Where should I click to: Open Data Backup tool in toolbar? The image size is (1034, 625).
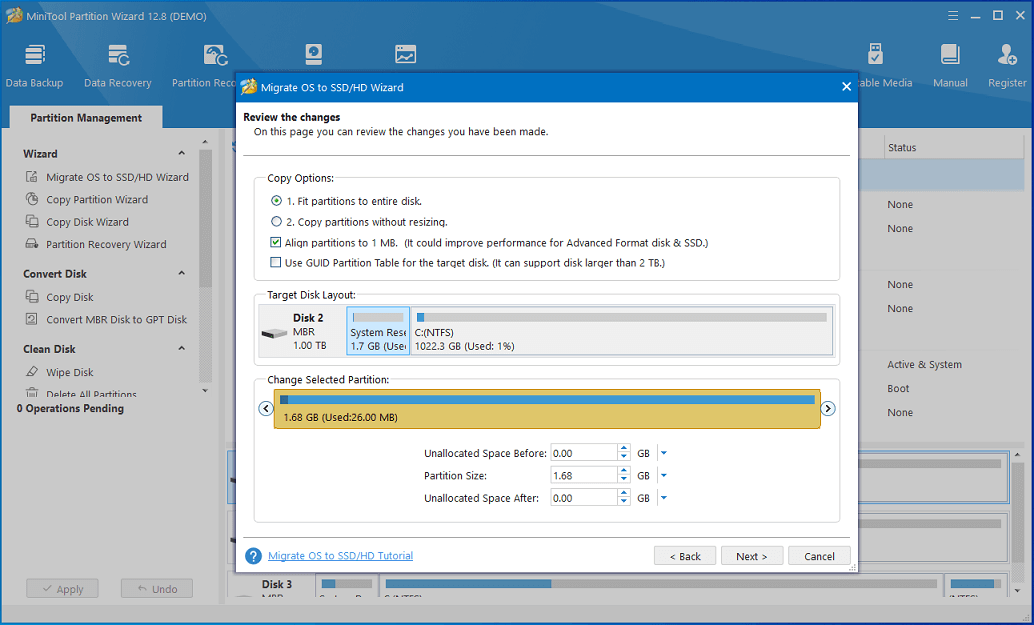(34, 65)
